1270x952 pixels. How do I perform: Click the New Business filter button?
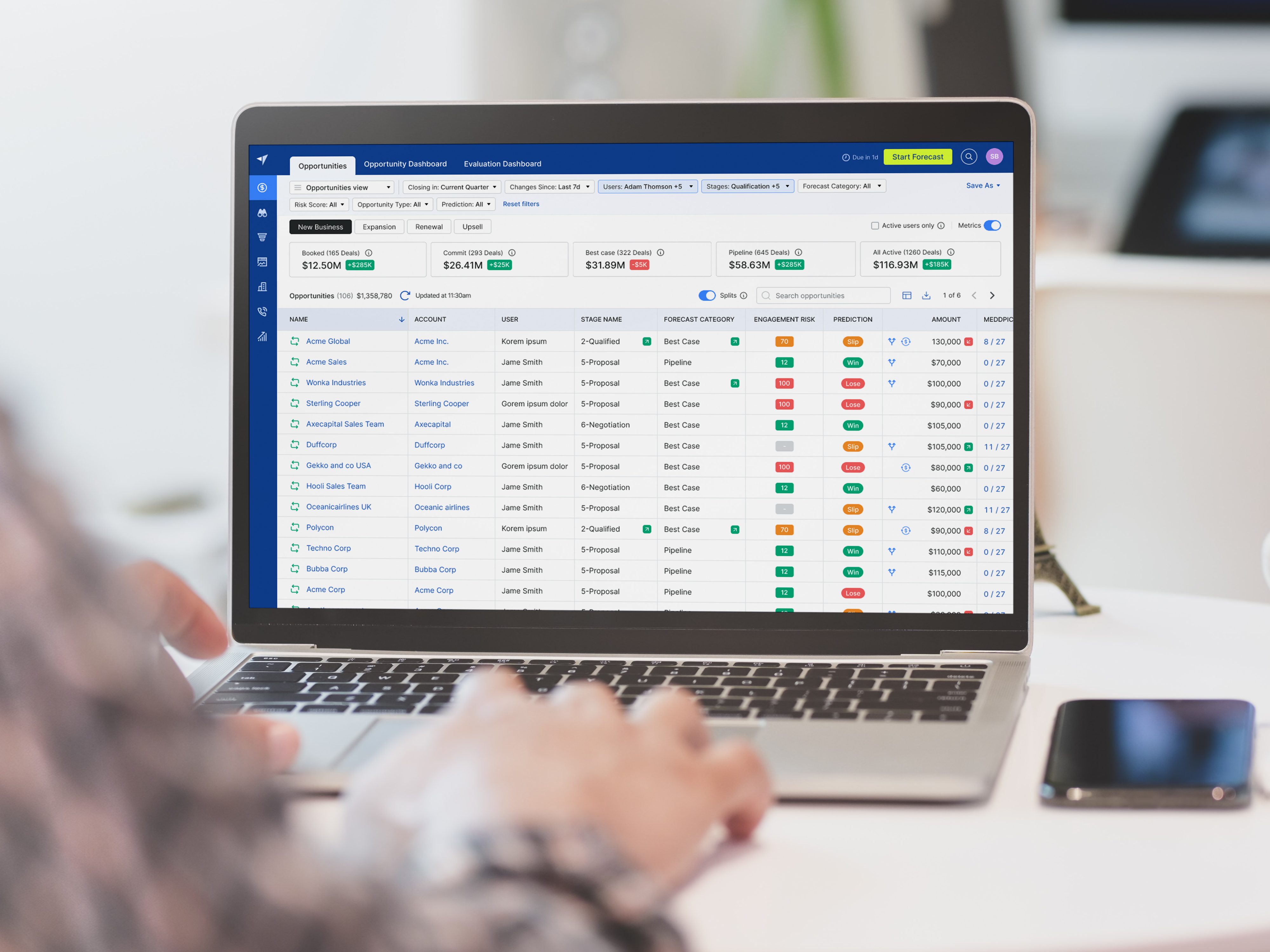click(x=319, y=226)
